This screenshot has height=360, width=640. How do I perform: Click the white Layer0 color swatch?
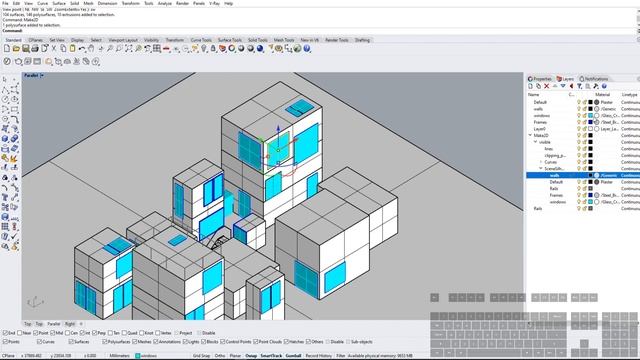[591, 129]
